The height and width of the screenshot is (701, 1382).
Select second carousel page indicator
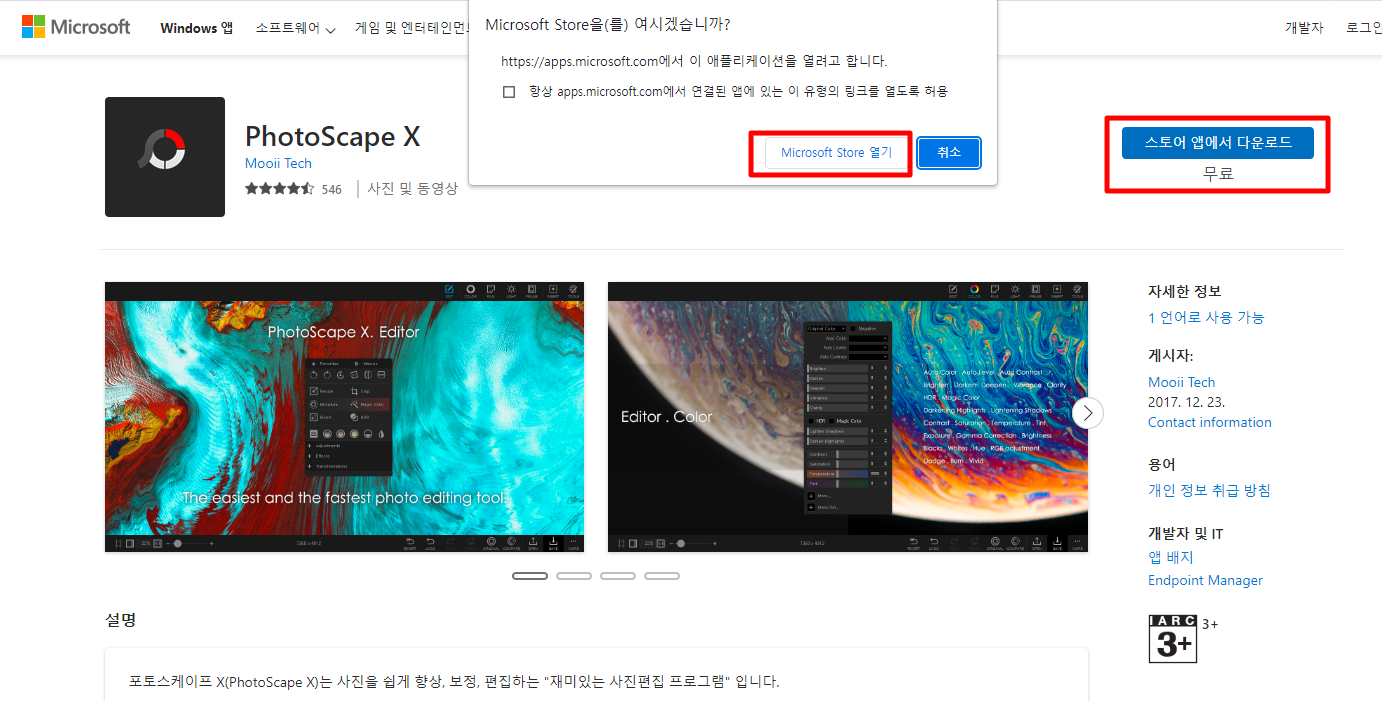pos(574,576)
